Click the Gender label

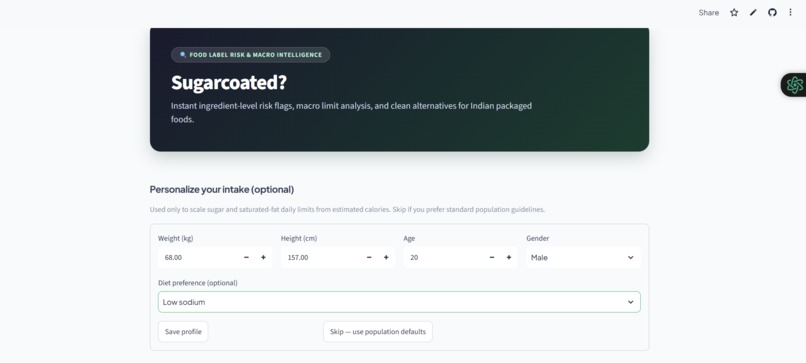538,239
